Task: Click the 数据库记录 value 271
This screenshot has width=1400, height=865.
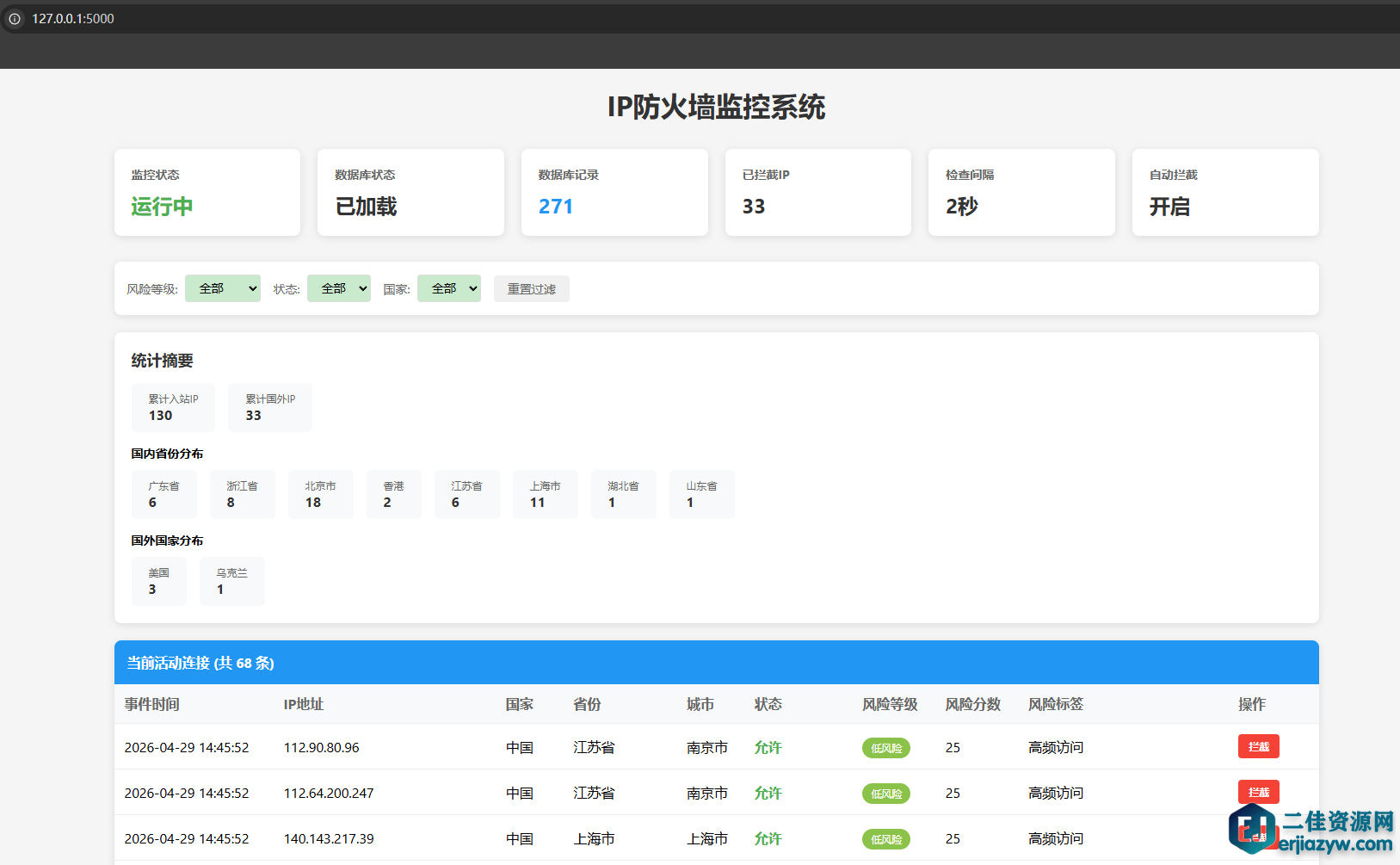Action: [x=556, y=207]
